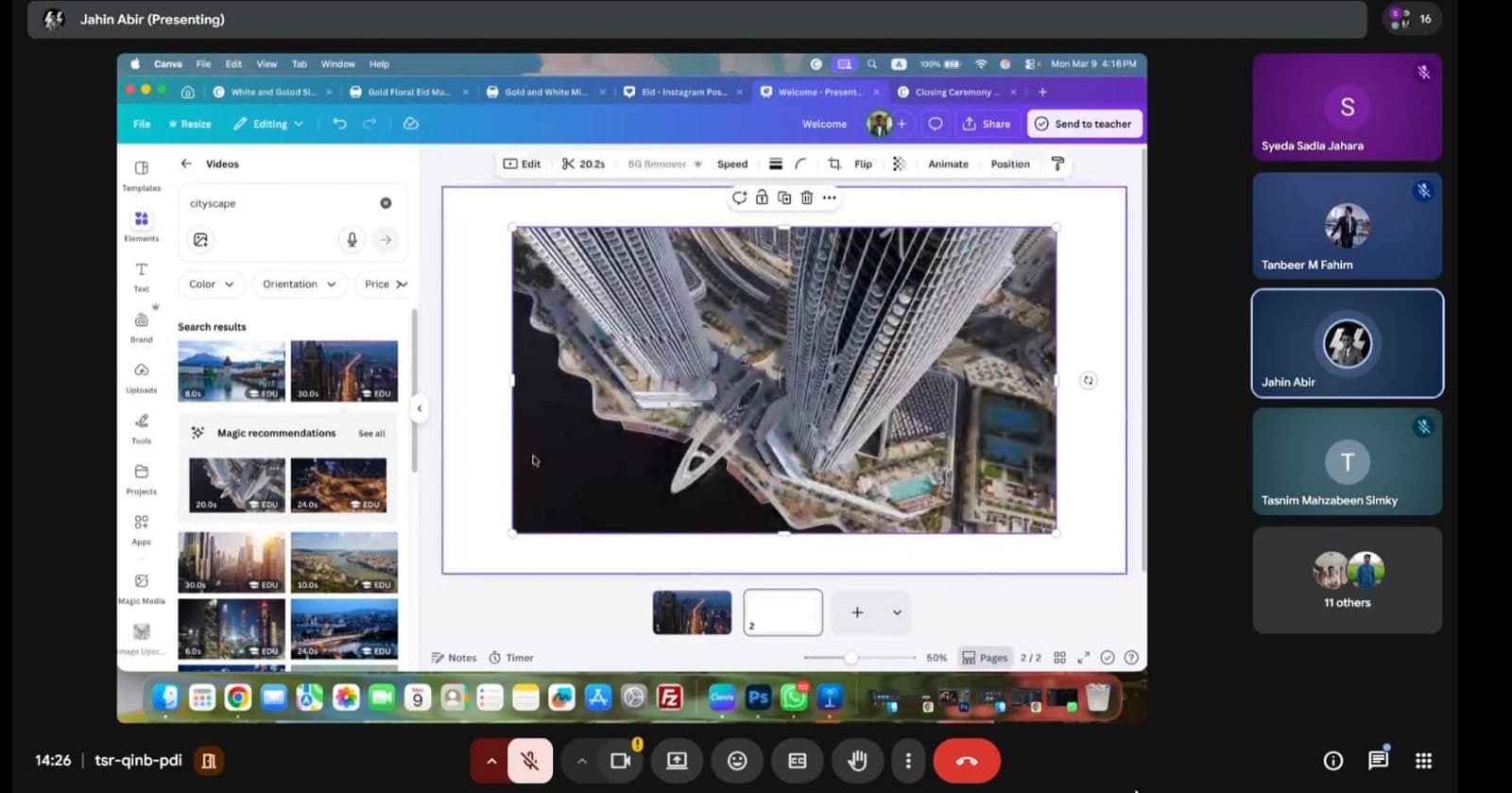Click the image search icon under cityscape

tap(200, 240)
